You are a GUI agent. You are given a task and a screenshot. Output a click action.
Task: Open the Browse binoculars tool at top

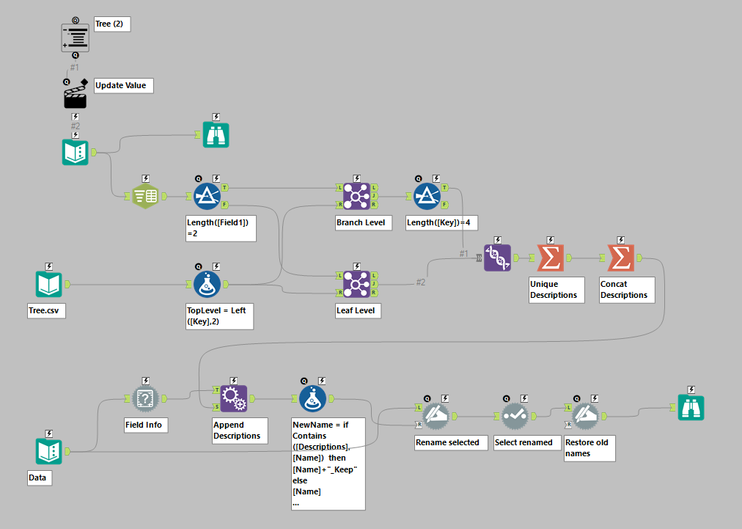click(x=216, y=135)
